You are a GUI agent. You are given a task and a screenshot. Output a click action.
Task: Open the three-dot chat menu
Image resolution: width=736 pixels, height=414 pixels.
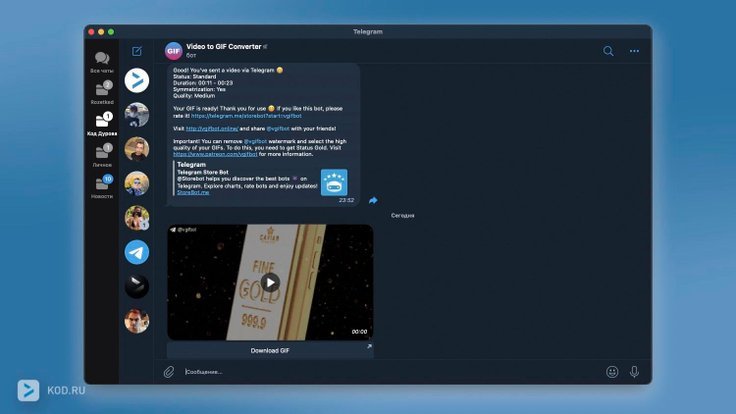(634, 51)
